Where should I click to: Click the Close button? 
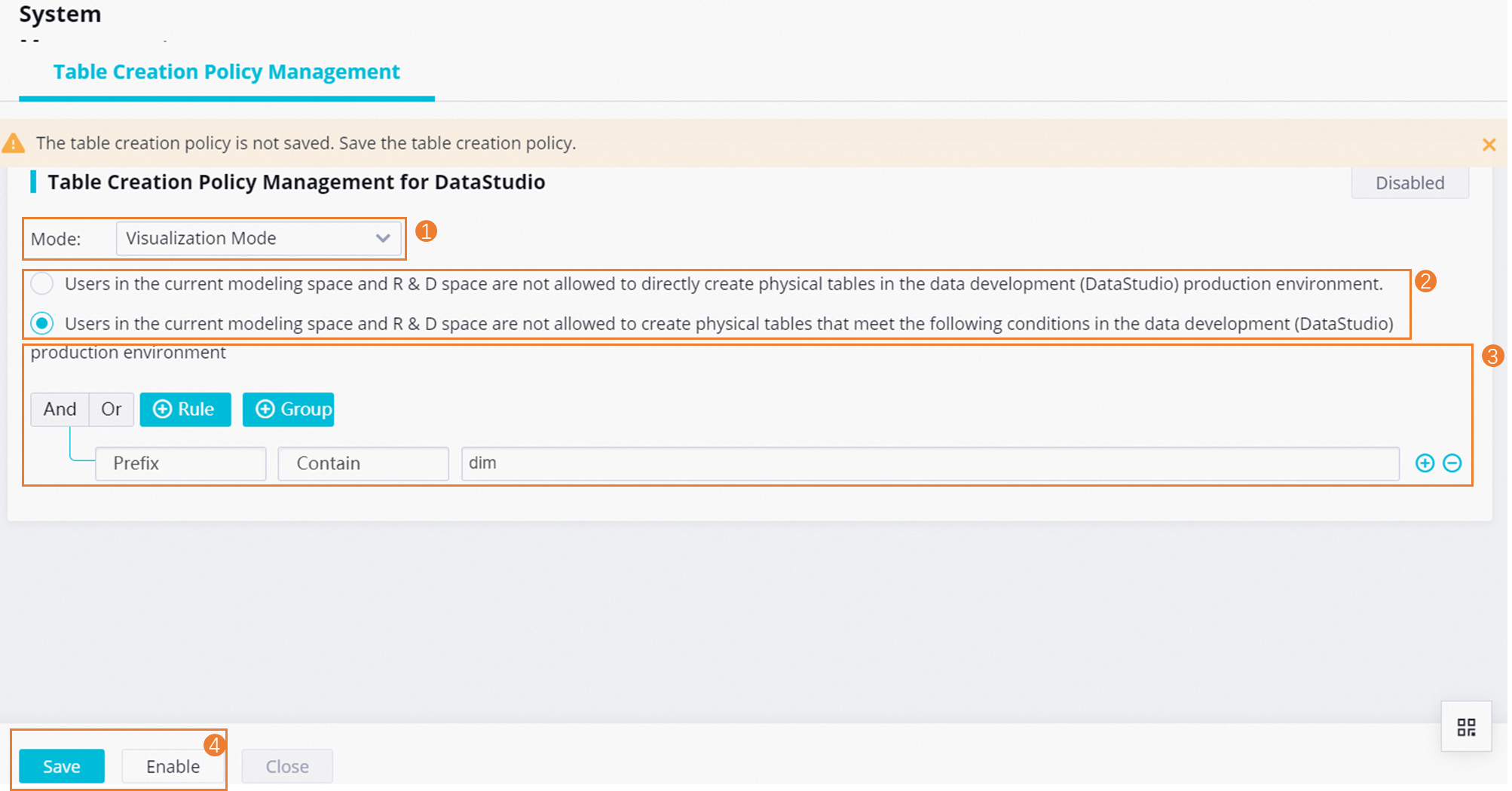coord(287,766)
